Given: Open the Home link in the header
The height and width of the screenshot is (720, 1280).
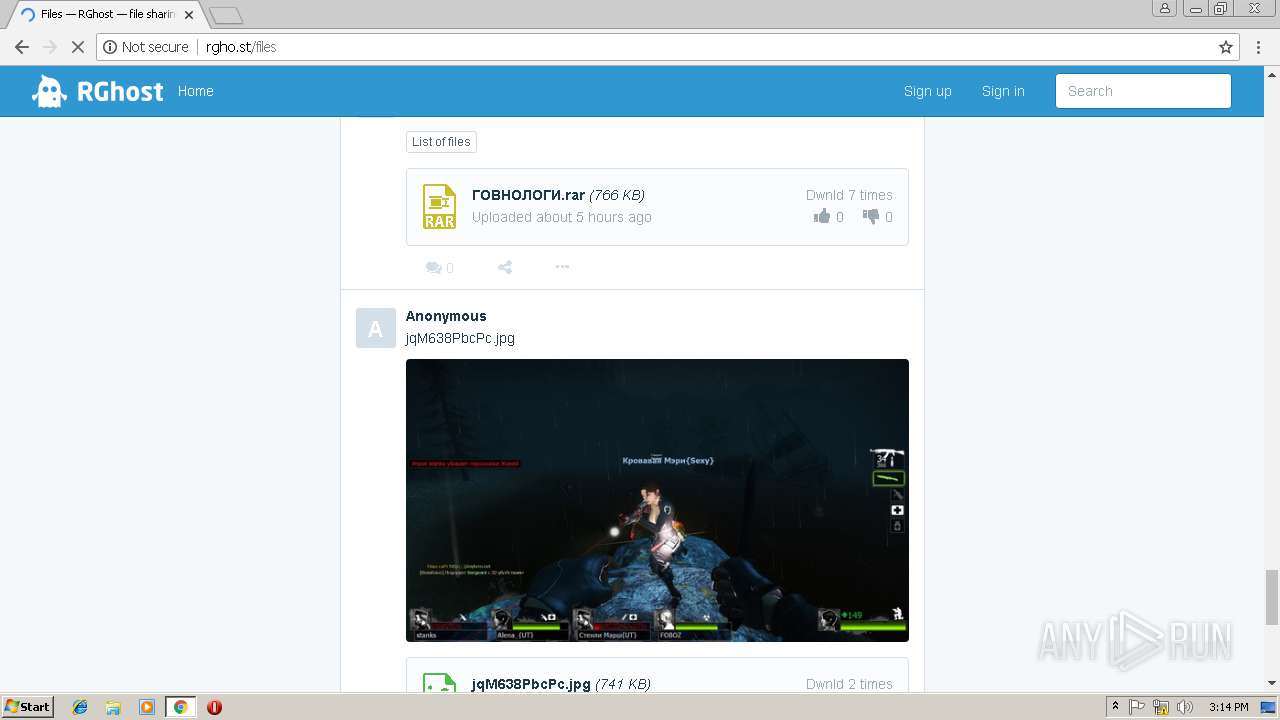Looking at the screenshot, I should [x=195, y=91].
